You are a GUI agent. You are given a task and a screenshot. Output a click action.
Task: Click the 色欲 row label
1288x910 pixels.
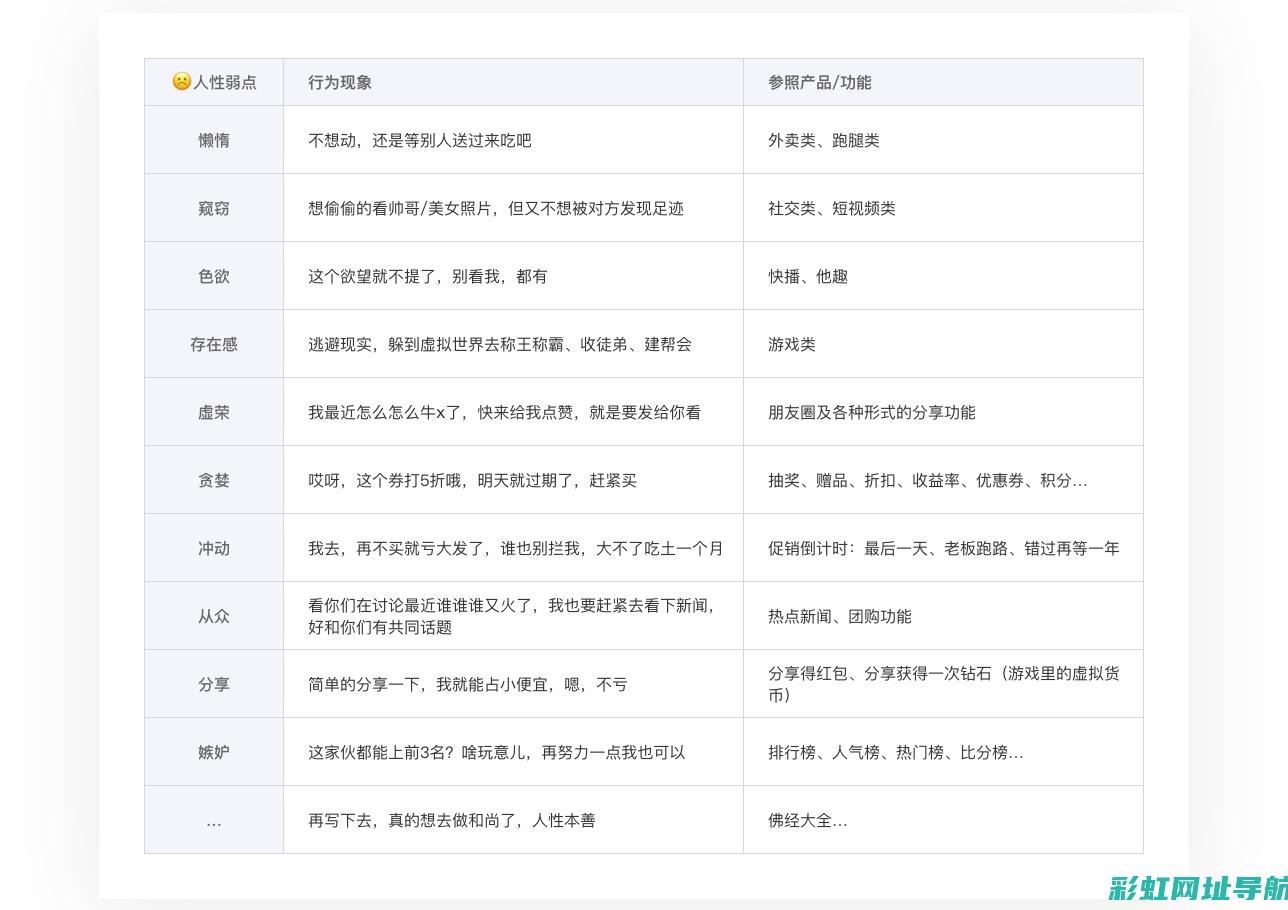click(214, 276)
